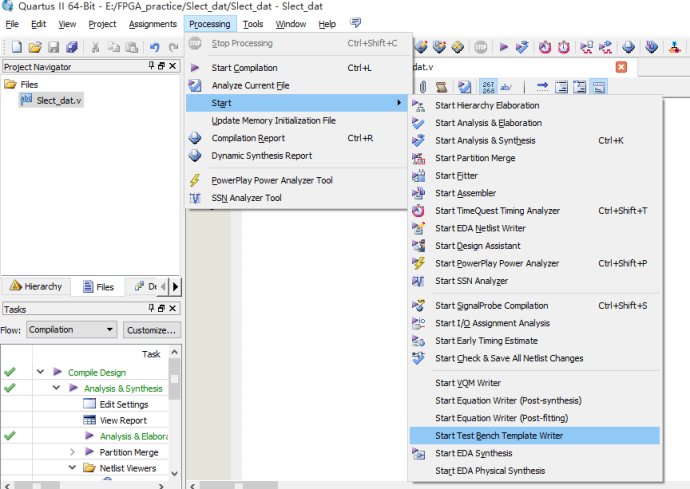
Task: Select Start Test Bench Template Writer
Action: coord(535,436)
